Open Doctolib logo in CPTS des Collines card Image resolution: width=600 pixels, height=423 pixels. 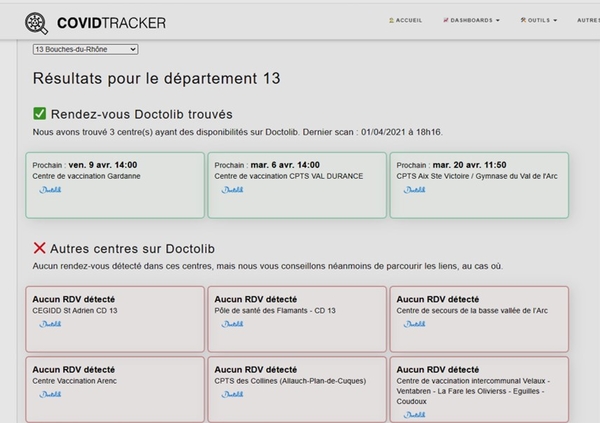coord(232,395)
